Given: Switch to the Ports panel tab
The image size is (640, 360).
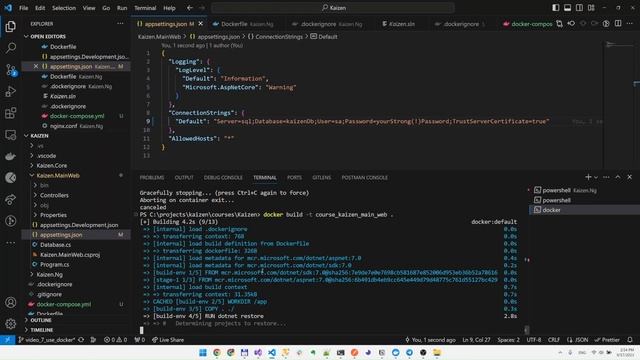Looking at the screenshot, I should [294, 178].
